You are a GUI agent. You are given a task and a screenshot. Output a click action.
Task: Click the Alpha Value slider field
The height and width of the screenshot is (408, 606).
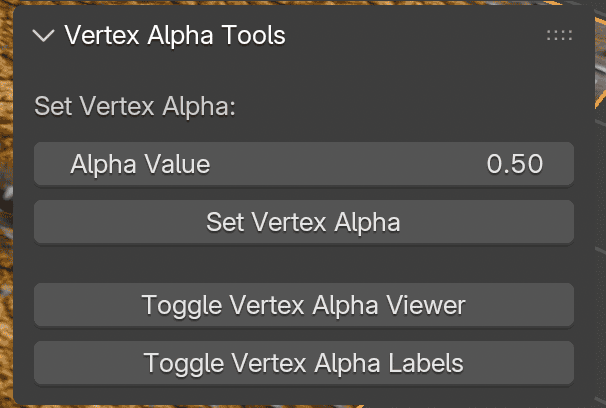(x=304, y=164)
